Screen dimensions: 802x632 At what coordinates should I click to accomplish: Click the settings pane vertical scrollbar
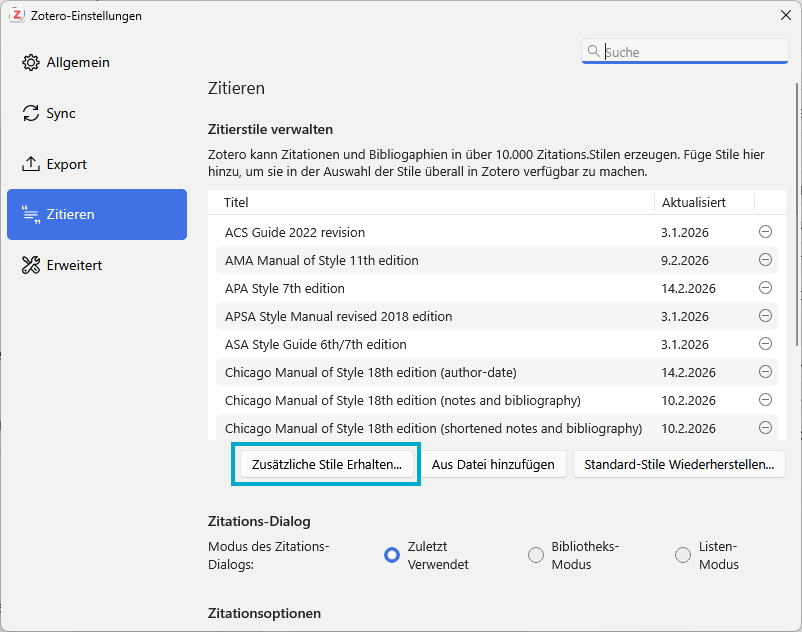point(798,215)
